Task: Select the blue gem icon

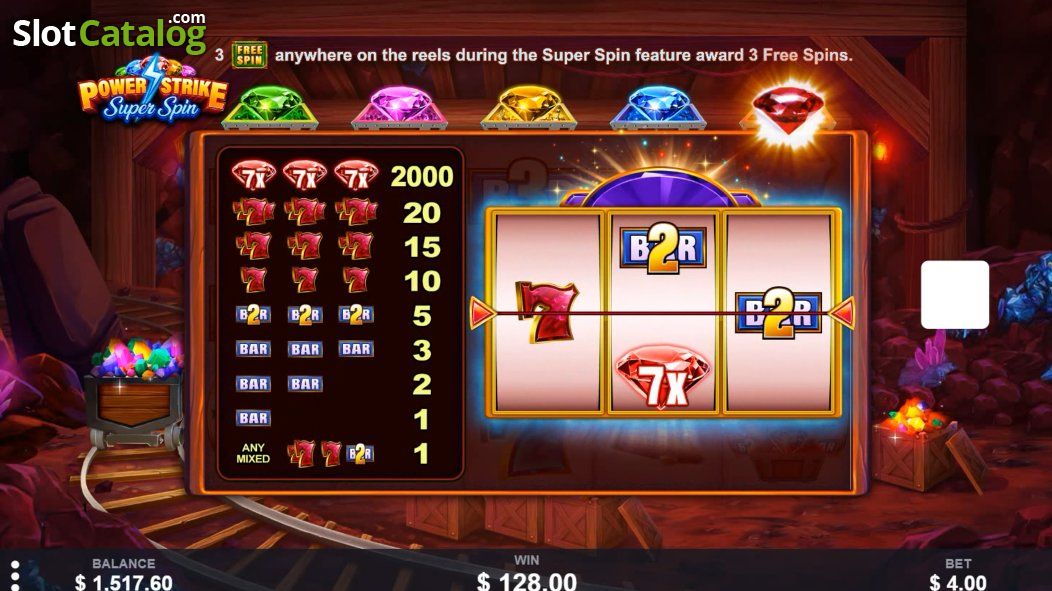Action: pos(658,107)
